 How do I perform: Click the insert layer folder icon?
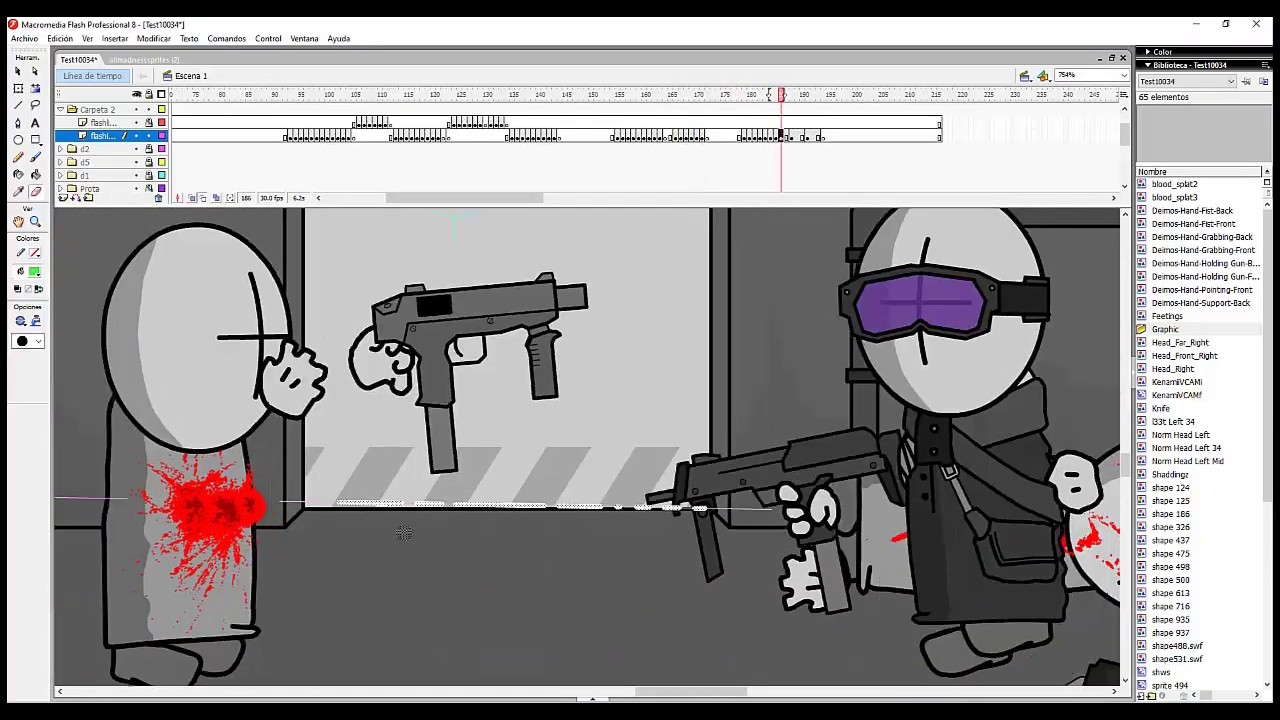point(88,198)
